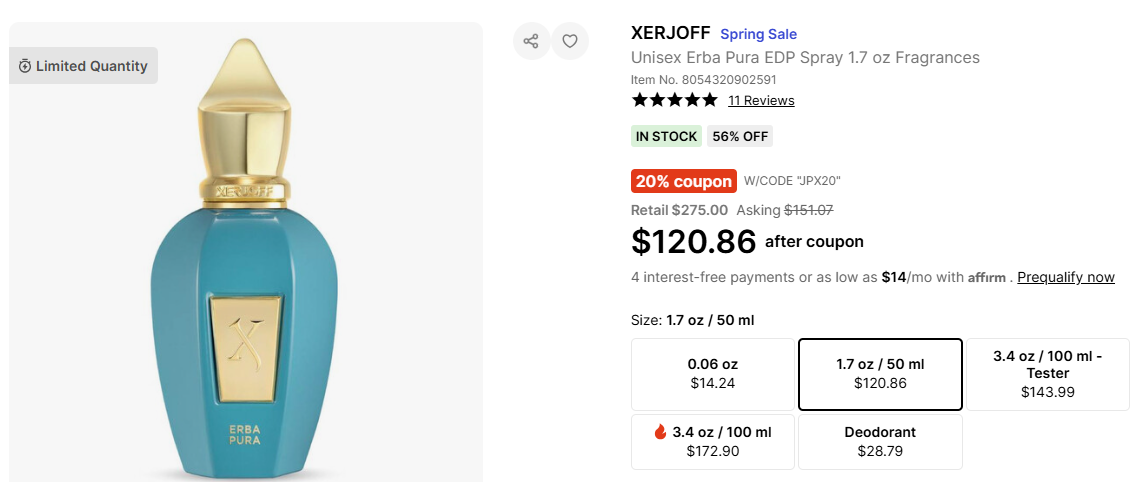The width and height of the screenshot is (1146, 482).
Task: Click the red 20% coupon badge
Action: 684,181
